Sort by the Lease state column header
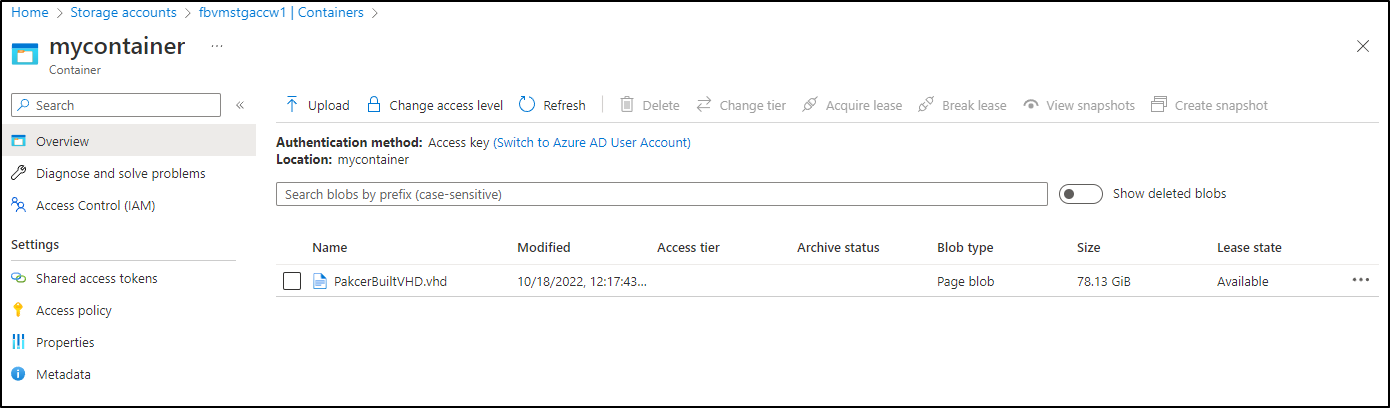The height and width of the screenshot is (408, 1390). click(1249, 247)
